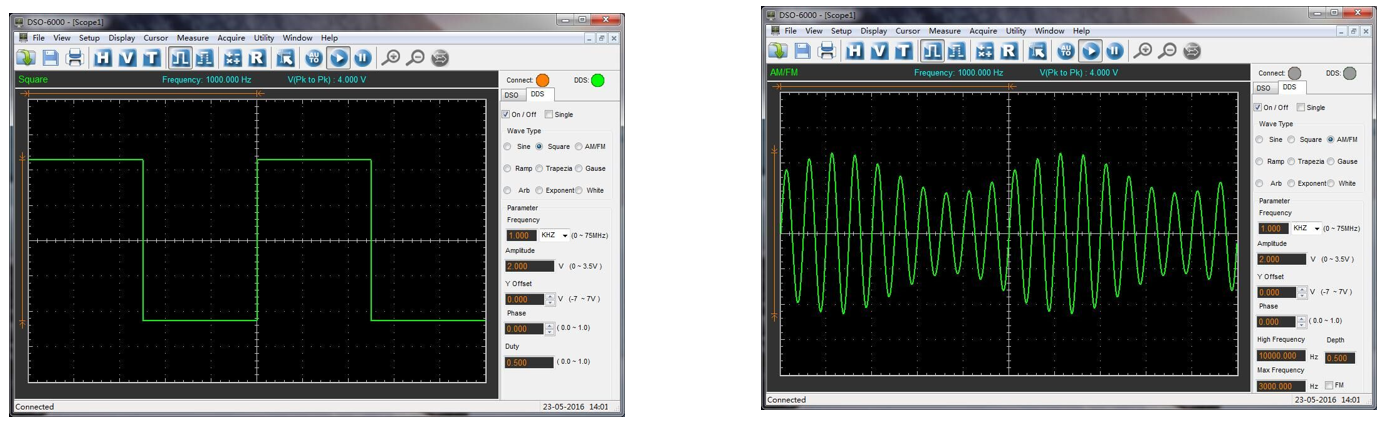Select Exponent wave type in the Square window
The width and height of the screenshot is (1388, 427).
540,190
